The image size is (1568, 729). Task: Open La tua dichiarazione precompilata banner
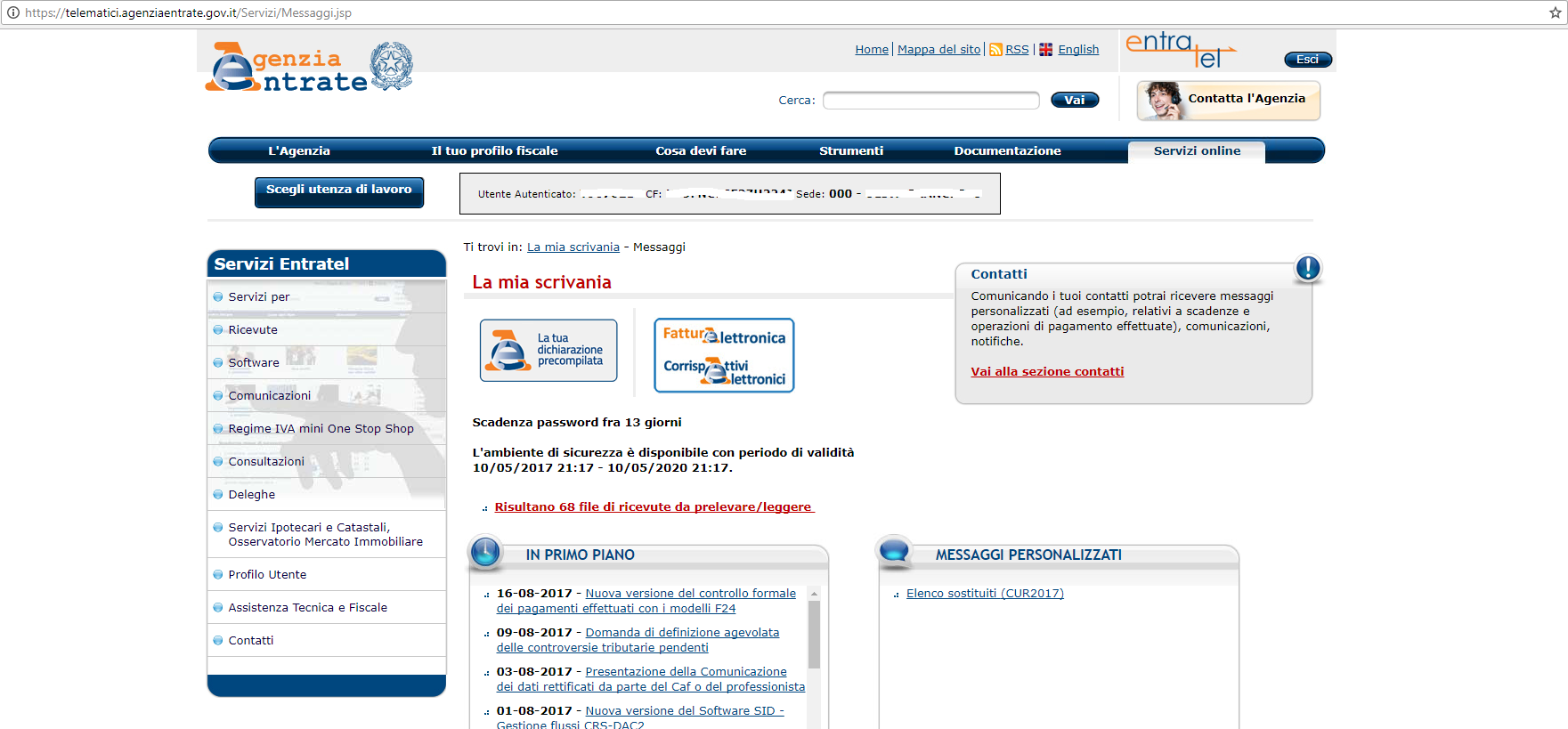click(548, 351)
